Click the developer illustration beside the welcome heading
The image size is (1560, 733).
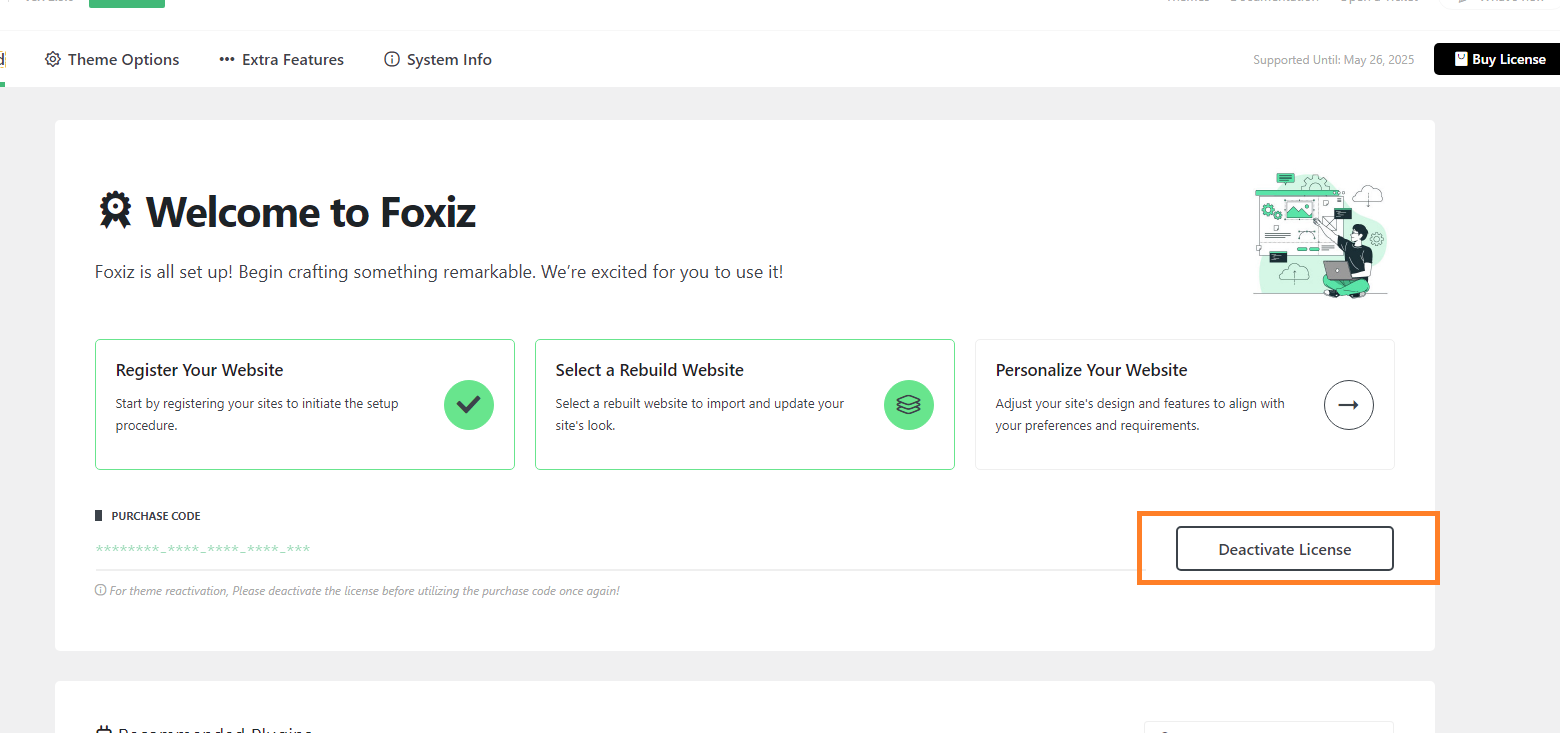click(x=1320, y=235)
